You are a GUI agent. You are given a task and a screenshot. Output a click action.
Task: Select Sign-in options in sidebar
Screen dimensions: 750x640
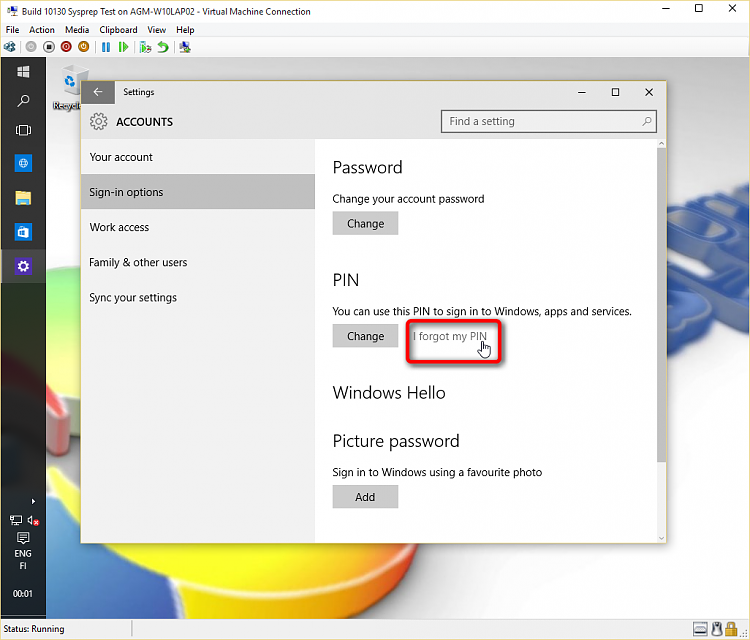[198, 192]
